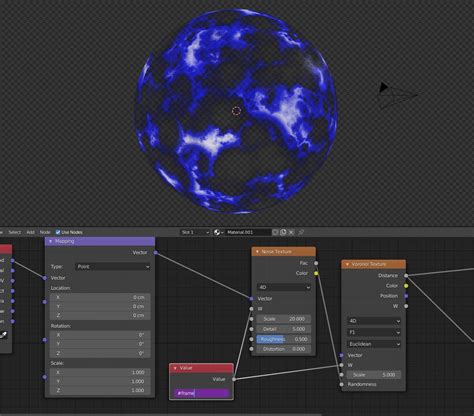
Task: Collapse the Value node triangle
Action: (175, 368)
